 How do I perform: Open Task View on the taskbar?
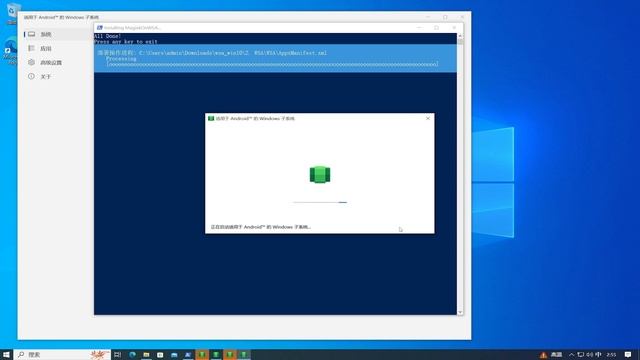coord(118,355)
